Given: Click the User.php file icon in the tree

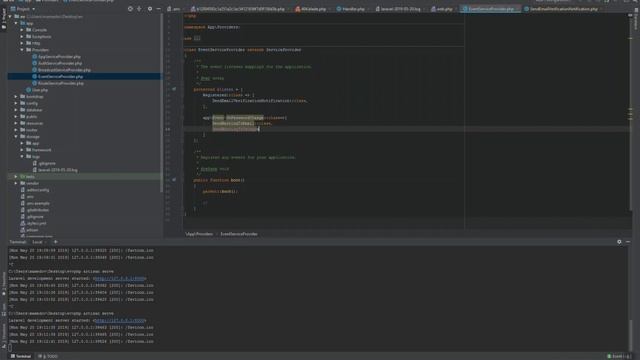Looking at the screenshot, I should click(29, 90).
